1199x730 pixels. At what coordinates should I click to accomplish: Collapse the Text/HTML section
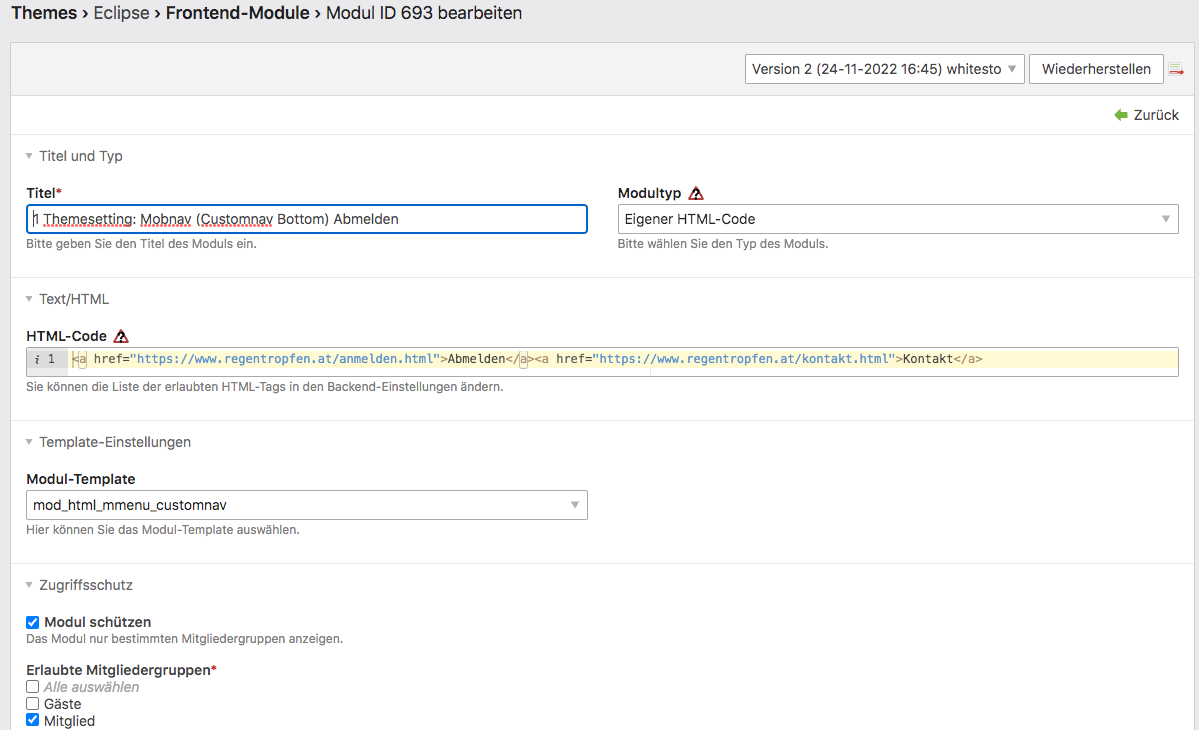(67, 299)
